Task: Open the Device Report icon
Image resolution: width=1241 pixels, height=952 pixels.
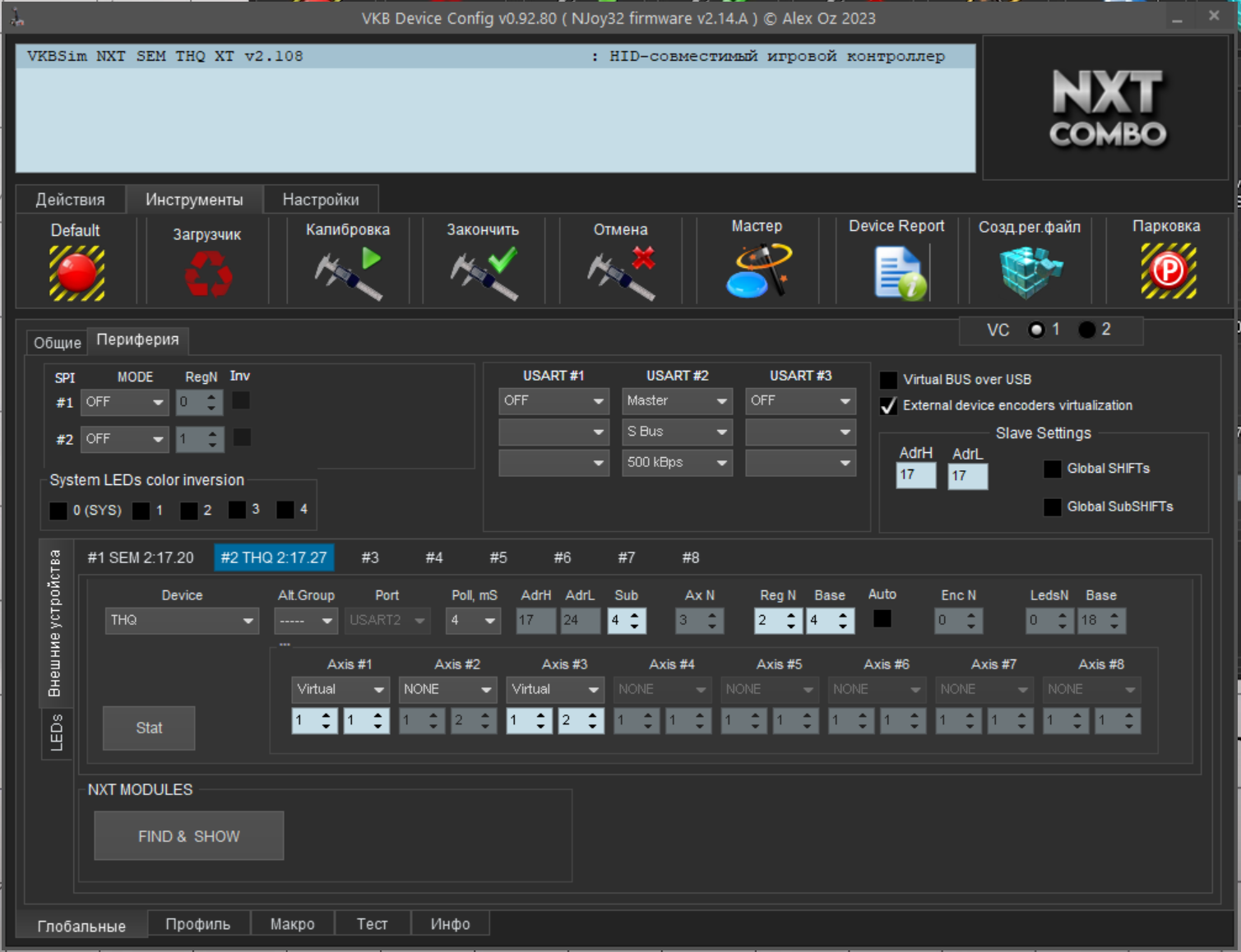Action: point(897,273)
